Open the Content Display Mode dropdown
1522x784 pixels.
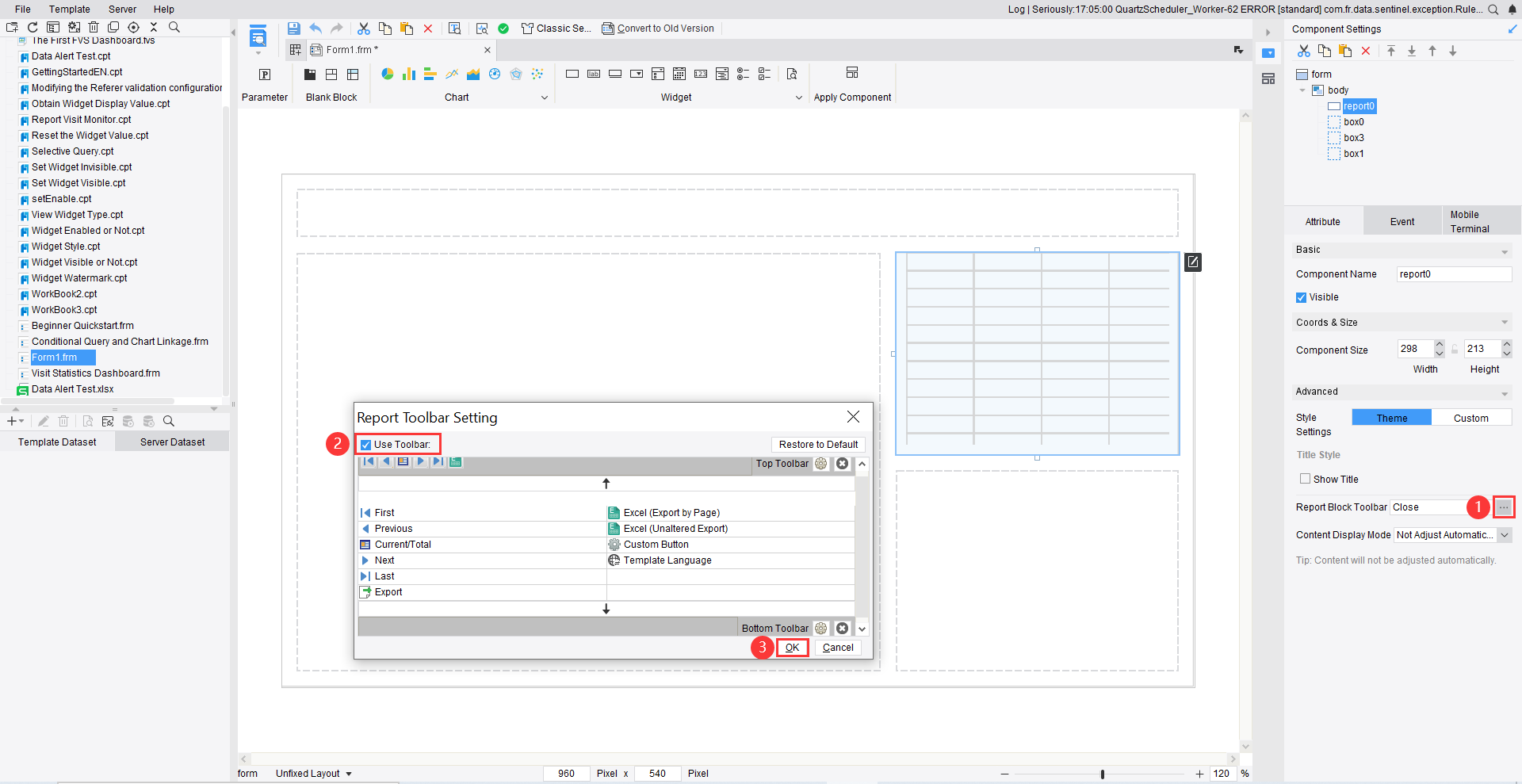pyautogui.click(x=1505, y=535)
